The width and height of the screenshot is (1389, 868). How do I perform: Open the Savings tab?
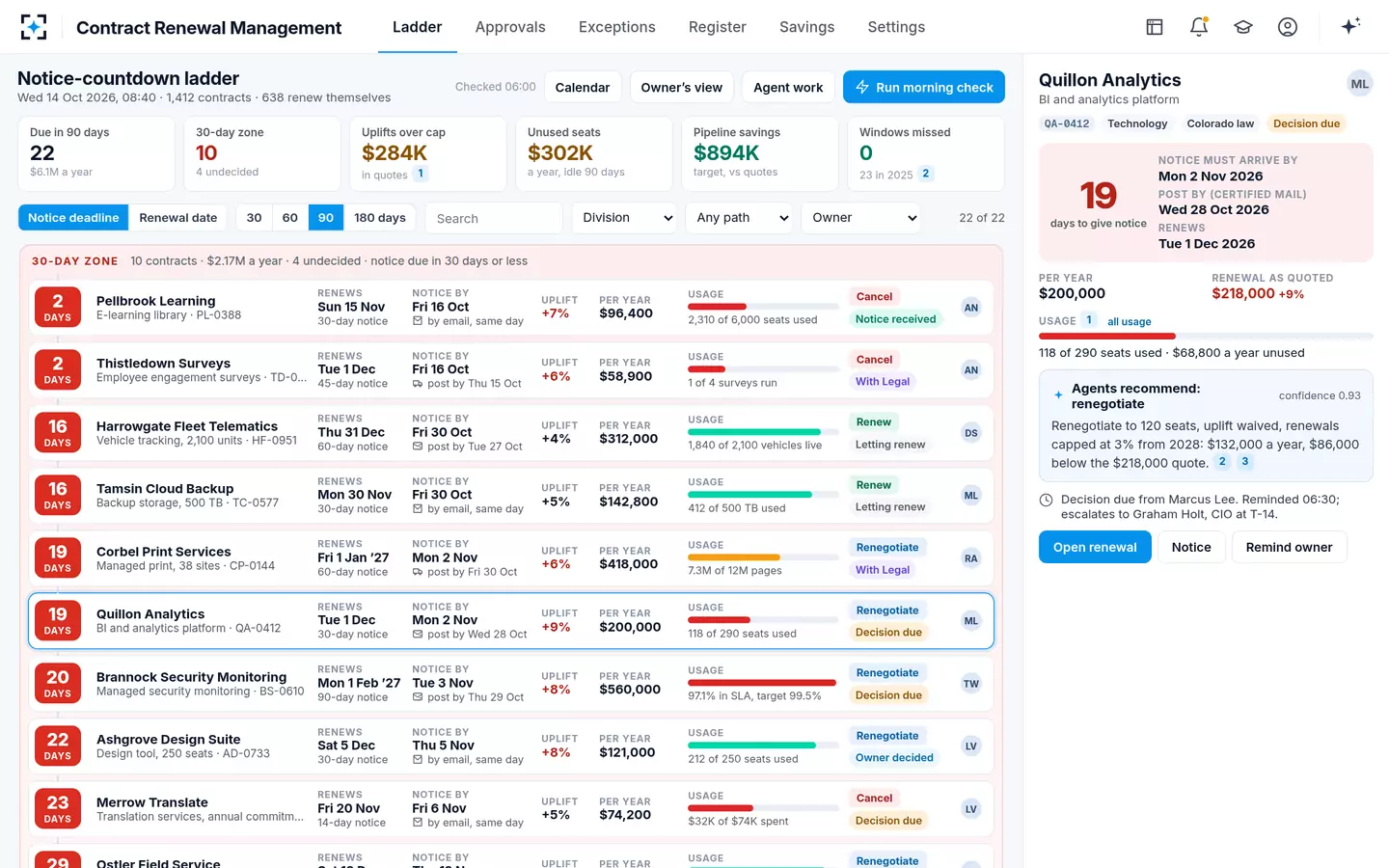click(807, 27)
